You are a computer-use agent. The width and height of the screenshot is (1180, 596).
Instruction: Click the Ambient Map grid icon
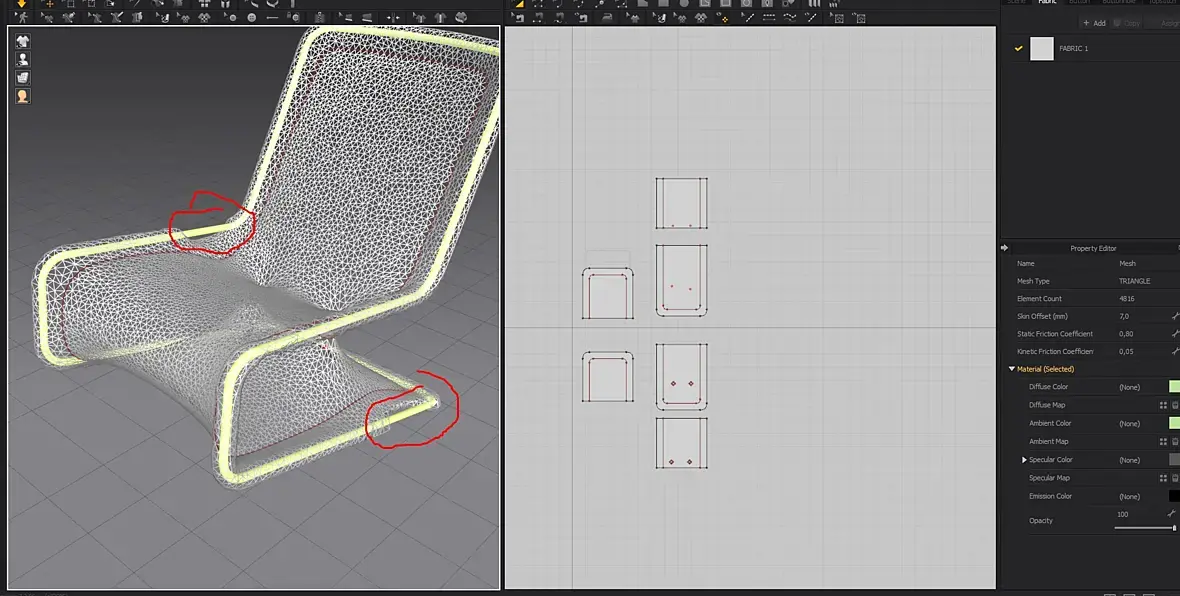coord(1163,442)
